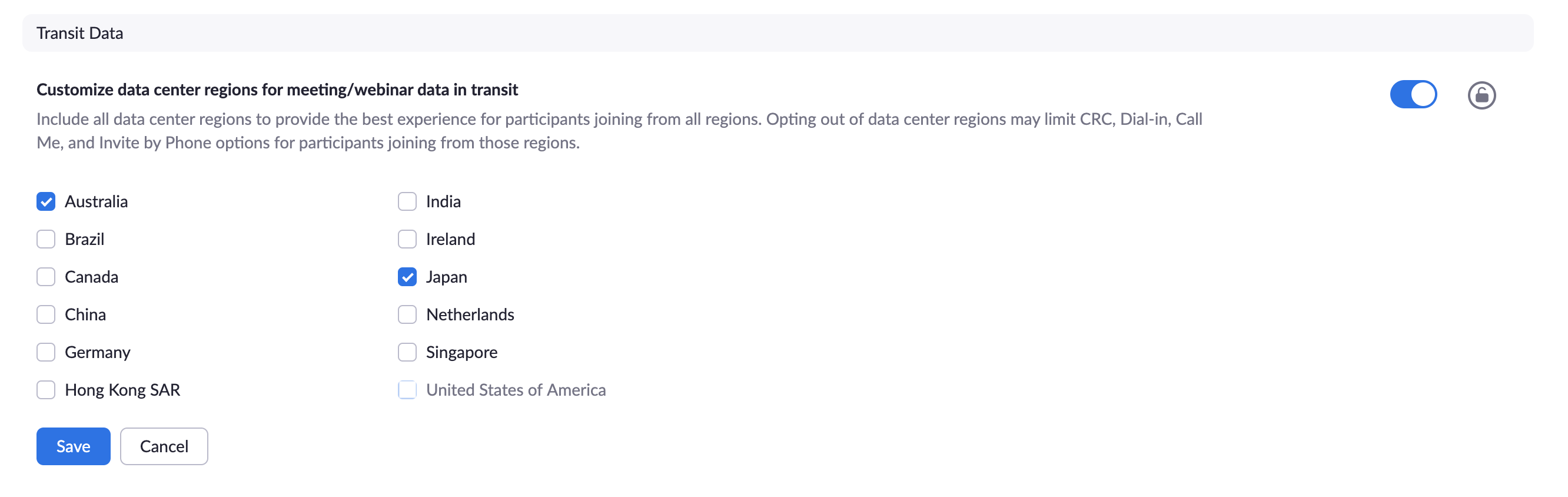This screenshot has height=497, width=1568.
Task: Click the United States of America checkbox
Action: 407,390
